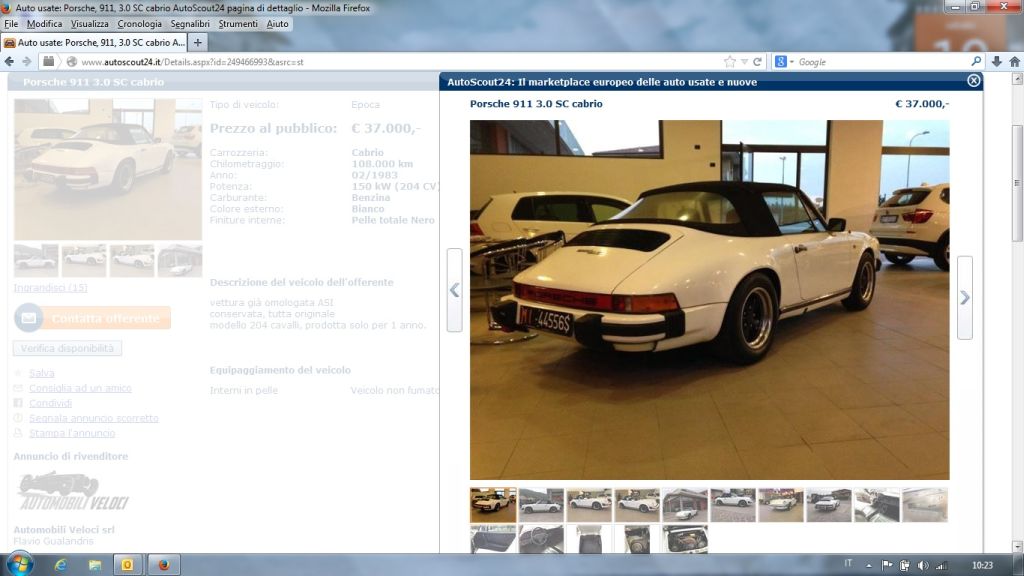Open Windows Explorer folder from the taskbar
Image resolution: width=1024 pixels, height=576 pixels.
coord(95,565)
